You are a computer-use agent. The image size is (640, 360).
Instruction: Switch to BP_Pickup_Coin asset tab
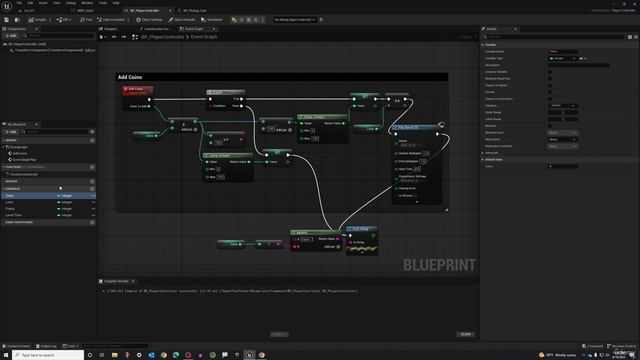(192, 11)
